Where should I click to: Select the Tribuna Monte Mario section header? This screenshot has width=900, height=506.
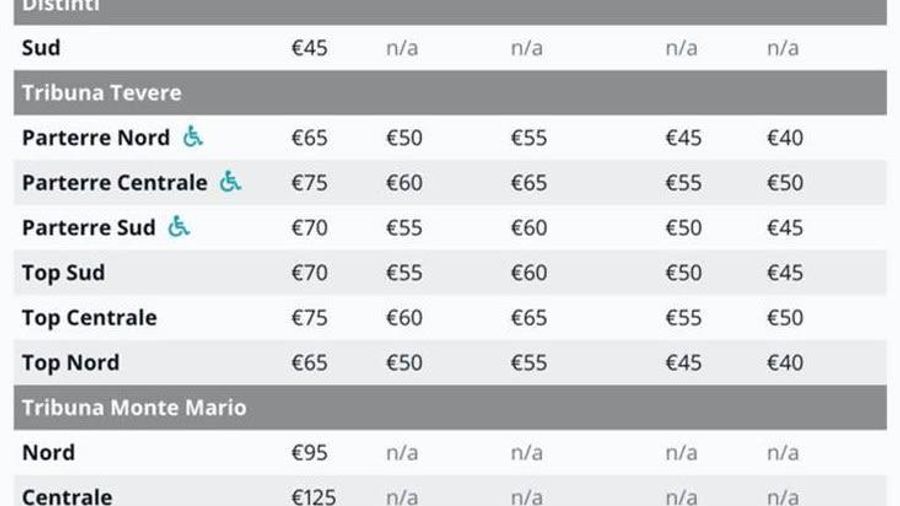[134, 408]
